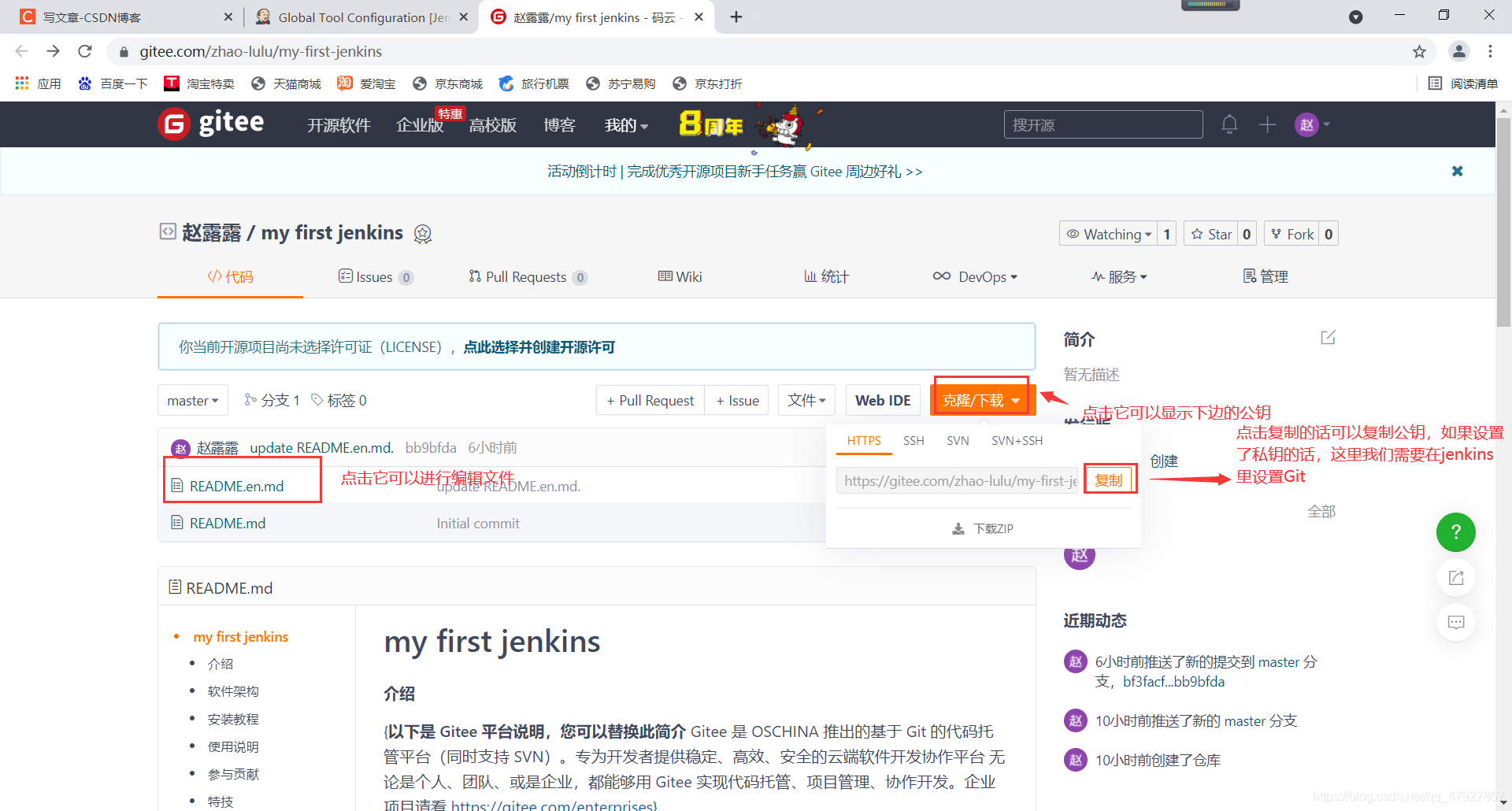The width and height of the screenshot is (1512, 811).
Task: Open the README.md file
Action: [x=228, y=524]
